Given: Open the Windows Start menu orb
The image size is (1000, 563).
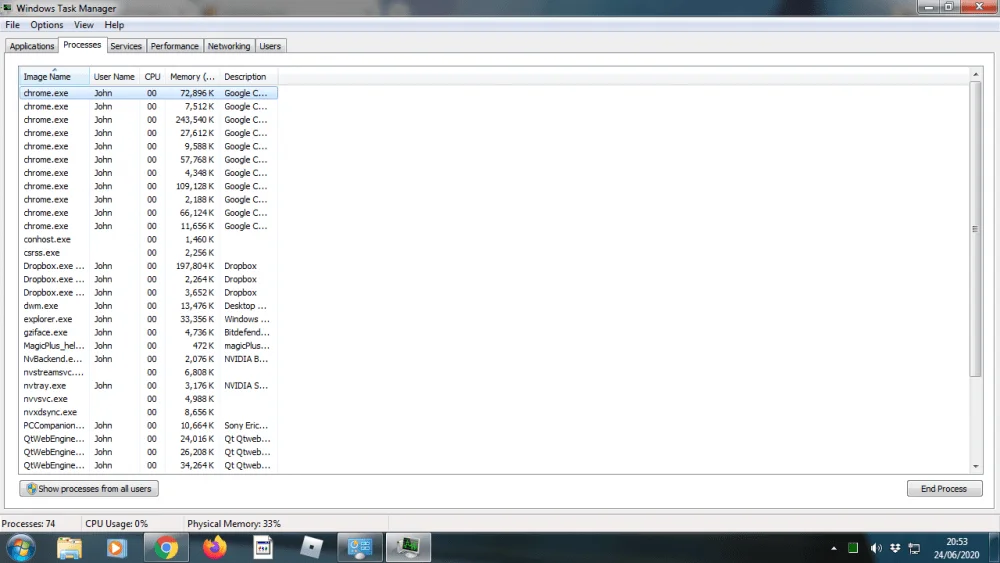Looking at the screenshot, I should tap(21, 548).
